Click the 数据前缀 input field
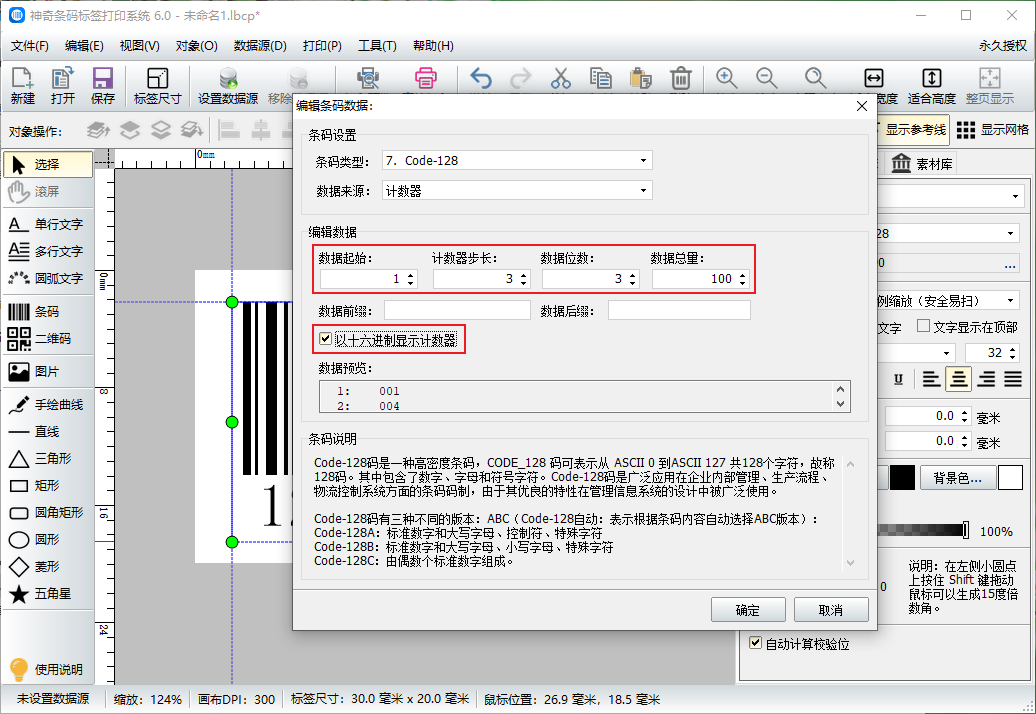Screen dimensions: 1036x714 click(x=457, y=310)
